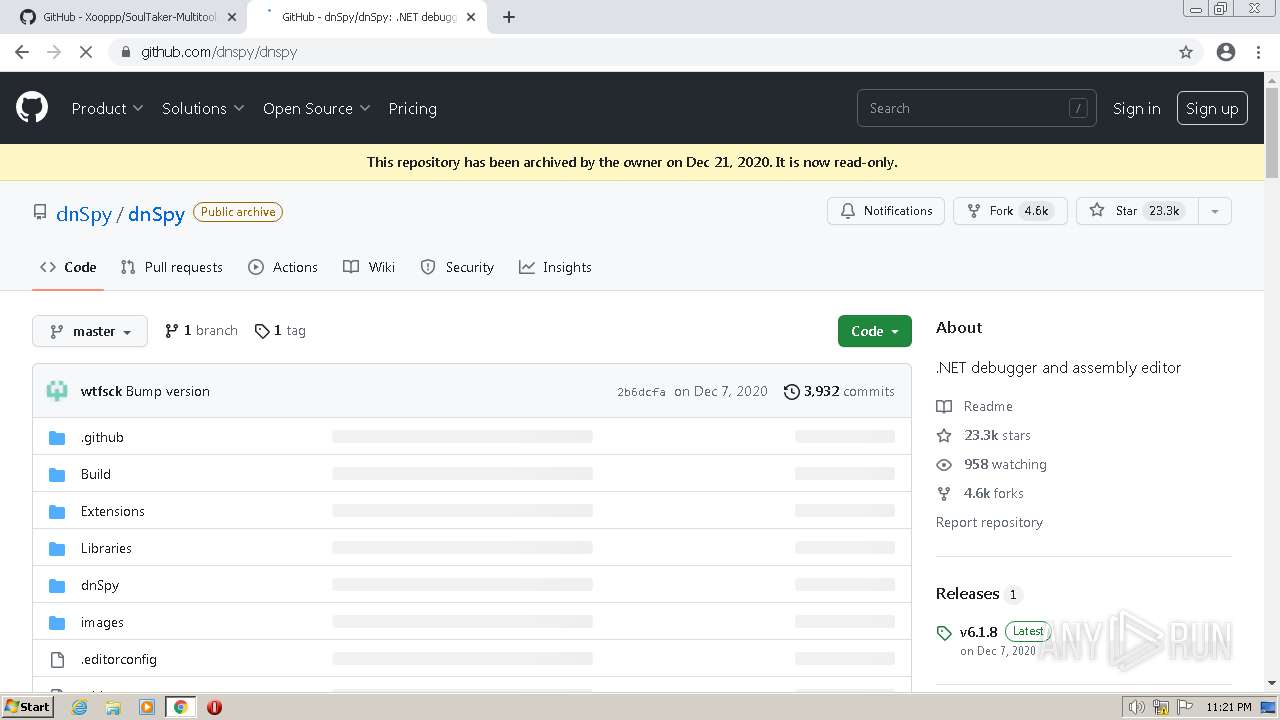Close the dnSpy GitHub tab
The height and width of the screenshot is (720, 1280).
point(471,17)
